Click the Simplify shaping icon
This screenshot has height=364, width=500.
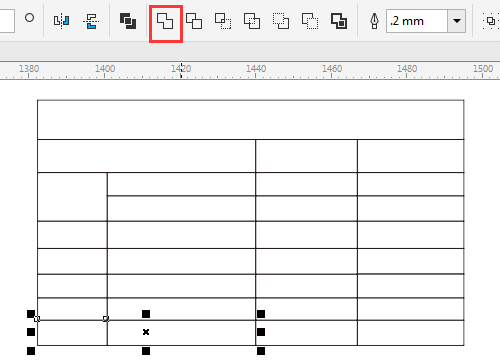252,21
